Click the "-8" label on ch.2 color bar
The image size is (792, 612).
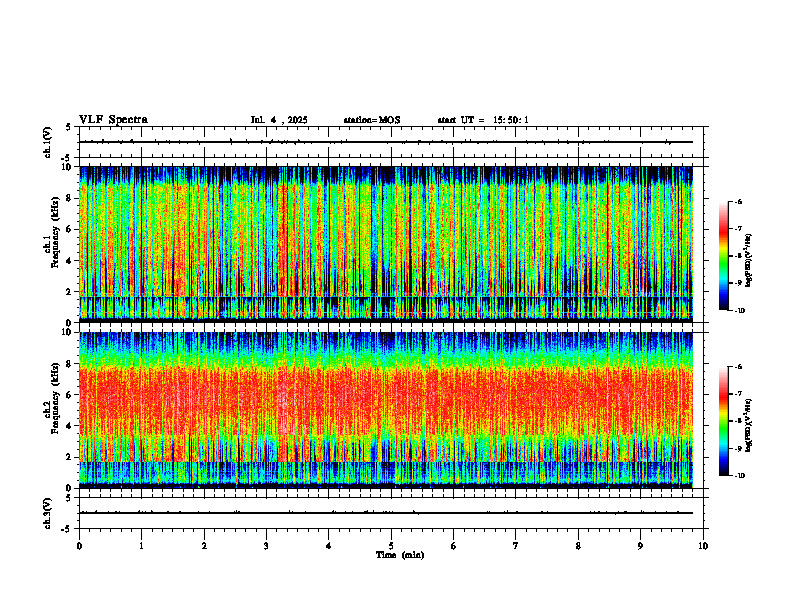coord(738,421)
